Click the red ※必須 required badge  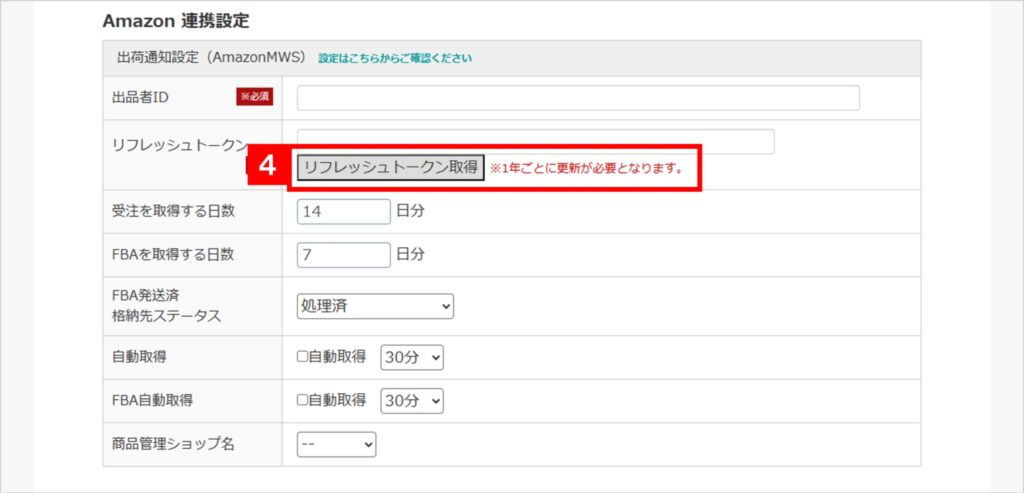click(x=254, y=97)
